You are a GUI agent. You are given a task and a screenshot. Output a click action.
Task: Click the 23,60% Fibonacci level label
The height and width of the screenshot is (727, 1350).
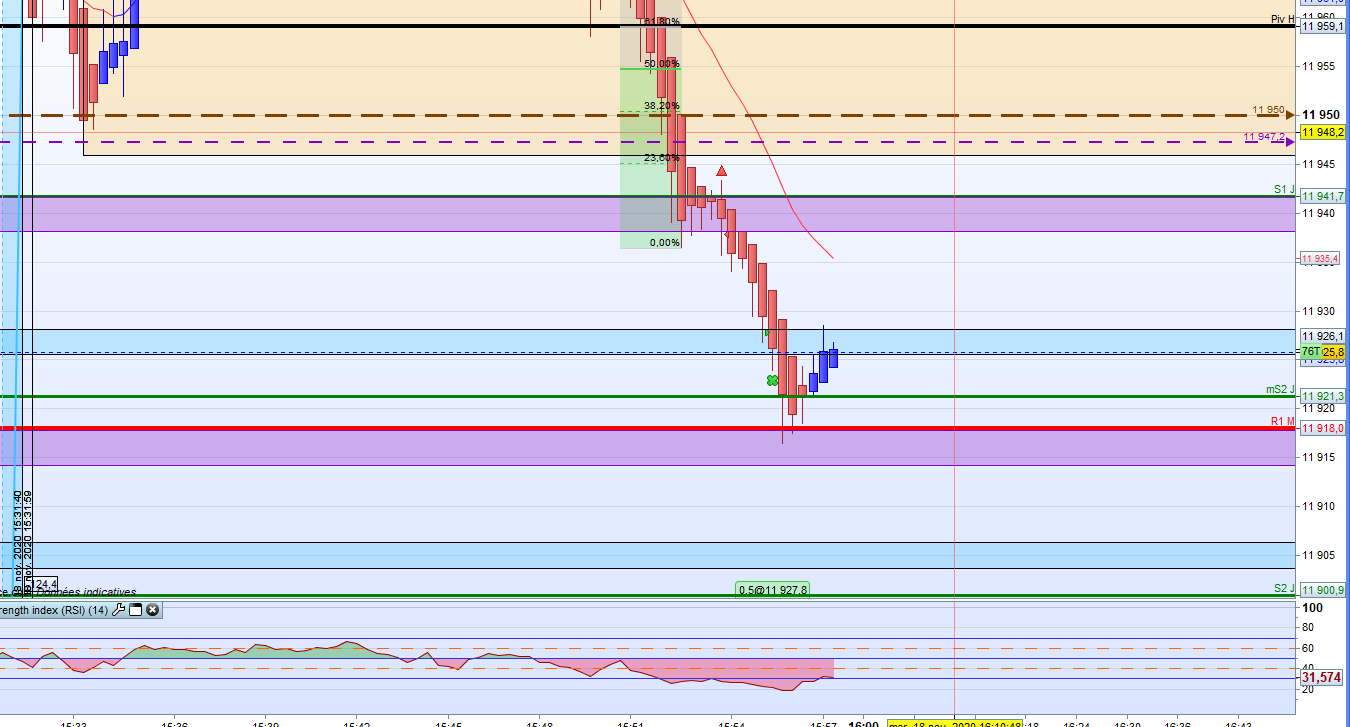(662, 157)
